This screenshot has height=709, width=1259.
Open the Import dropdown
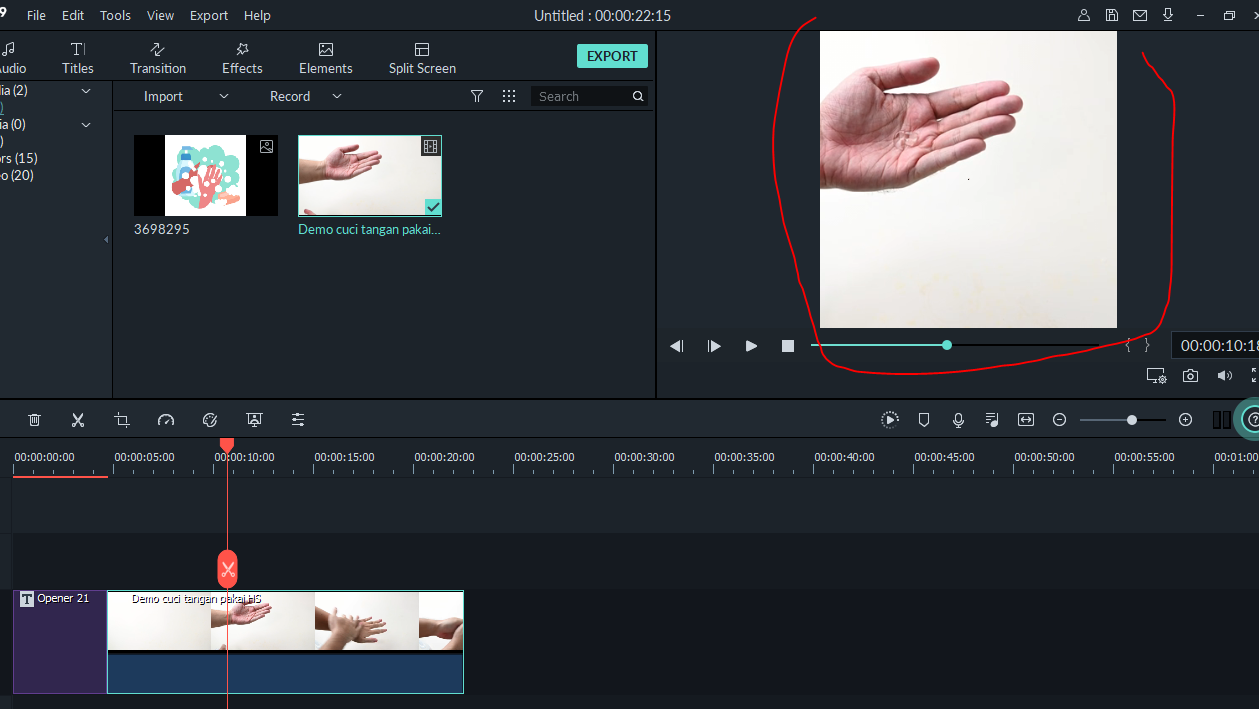pyautogui.click(x=186, y=96)
